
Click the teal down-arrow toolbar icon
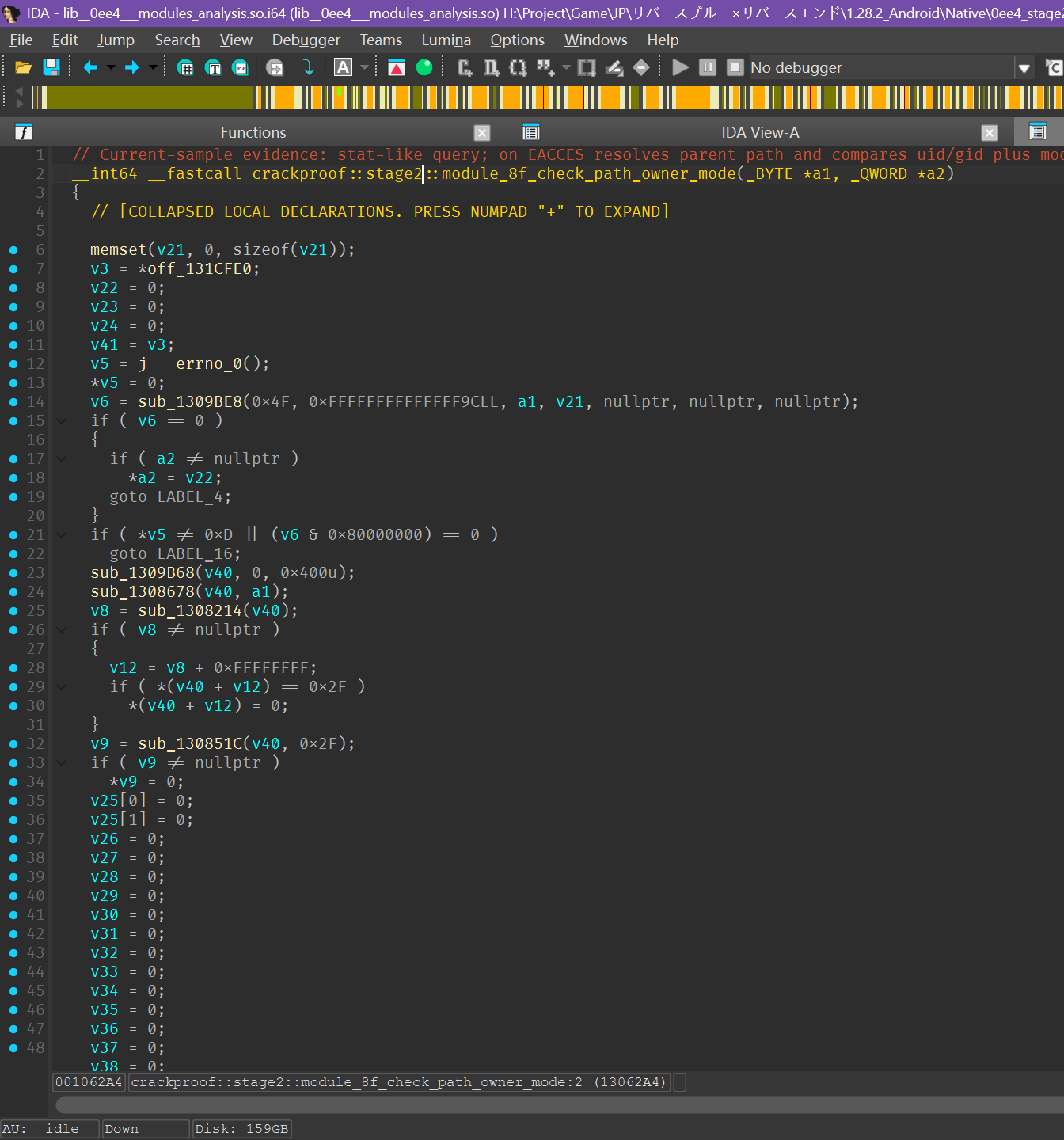click(x=308, y=68)
